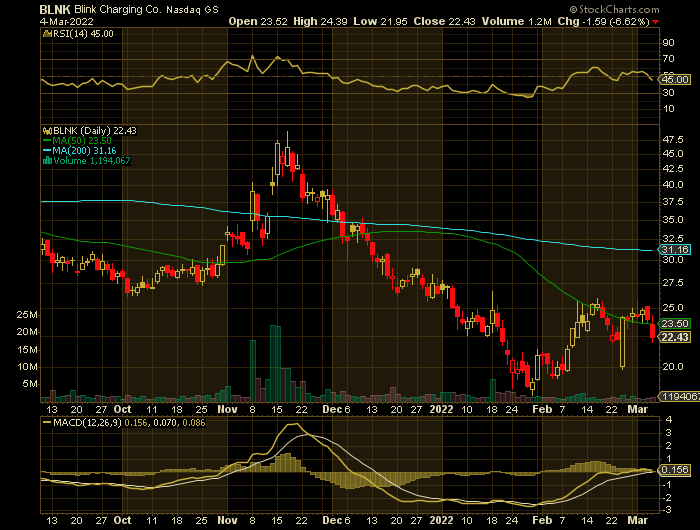Click the candlestick icon next to BLNK (Daily)
This screenshot has height=530, width=700.
coord(47,131)
